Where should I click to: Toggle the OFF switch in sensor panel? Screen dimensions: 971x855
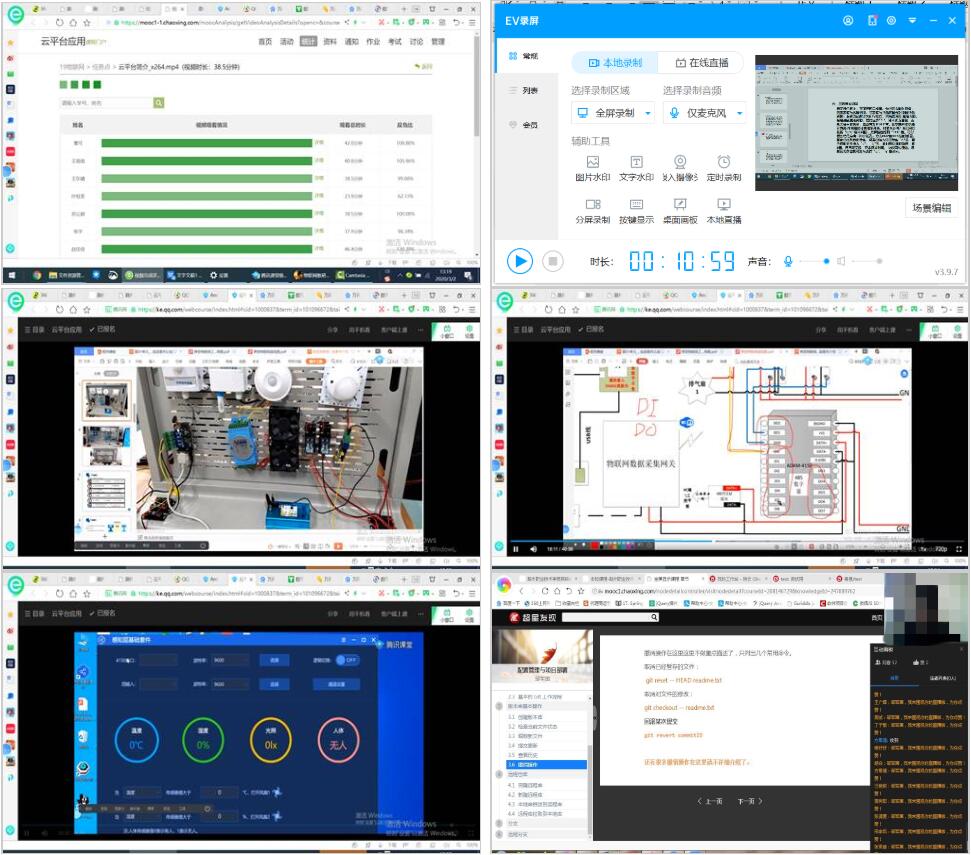click(347, 660)
